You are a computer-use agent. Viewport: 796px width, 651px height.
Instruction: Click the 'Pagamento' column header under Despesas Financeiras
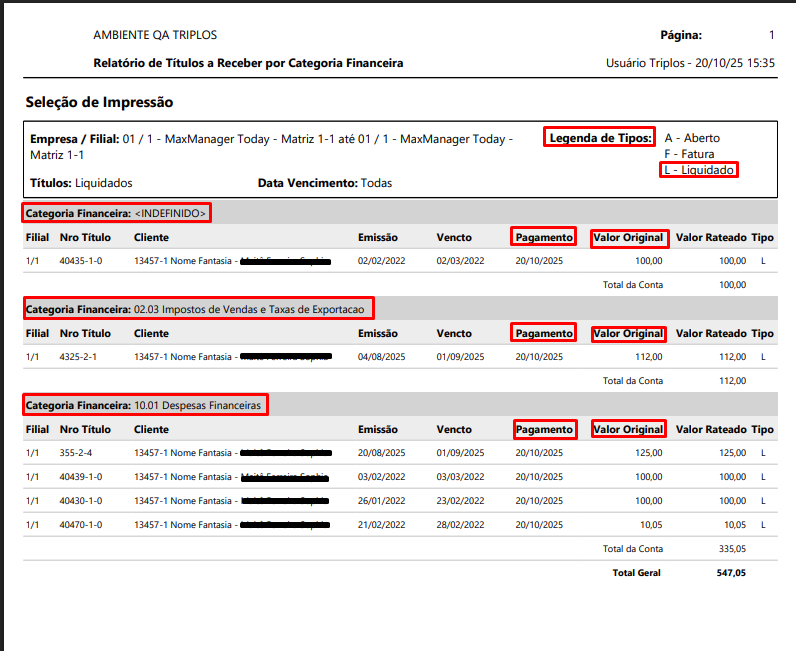click(x=544, y=429)
